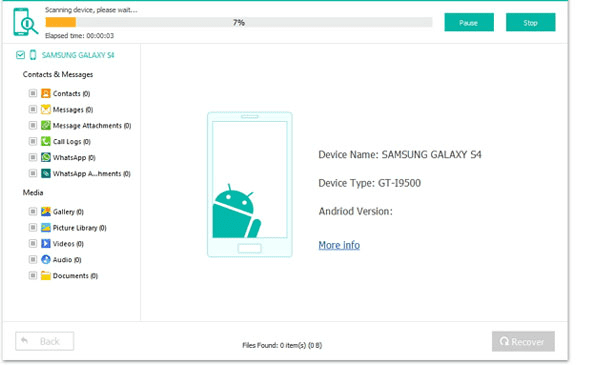Stop the device scan
The image size is (600, 365).
click(x=530, y=23)
